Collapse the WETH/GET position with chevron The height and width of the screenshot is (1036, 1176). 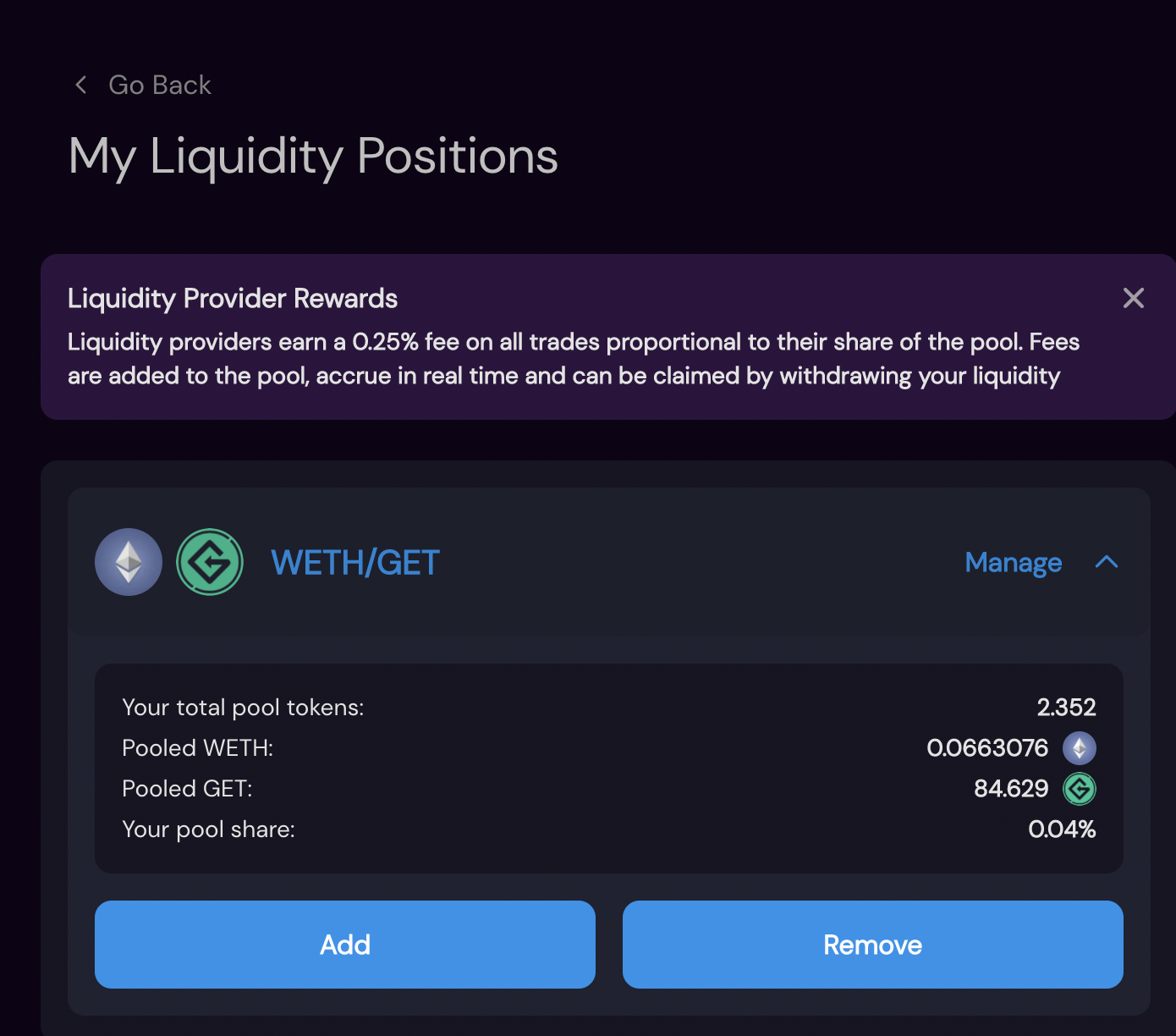click(x=1107, y=562)
